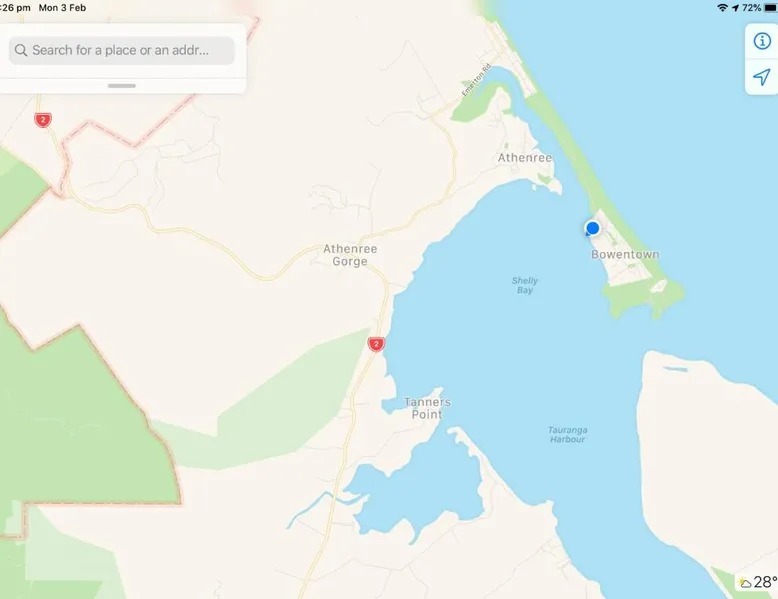
Task: Focus the search for a place field
Action: coord(122,50)
